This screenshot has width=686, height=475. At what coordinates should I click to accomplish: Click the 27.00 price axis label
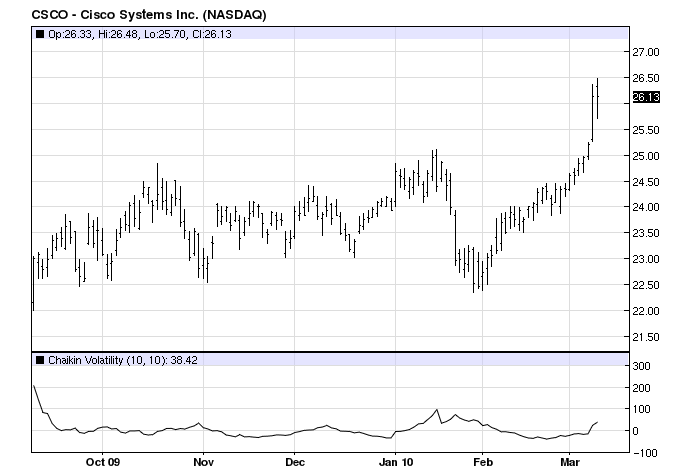coord(646,52)
